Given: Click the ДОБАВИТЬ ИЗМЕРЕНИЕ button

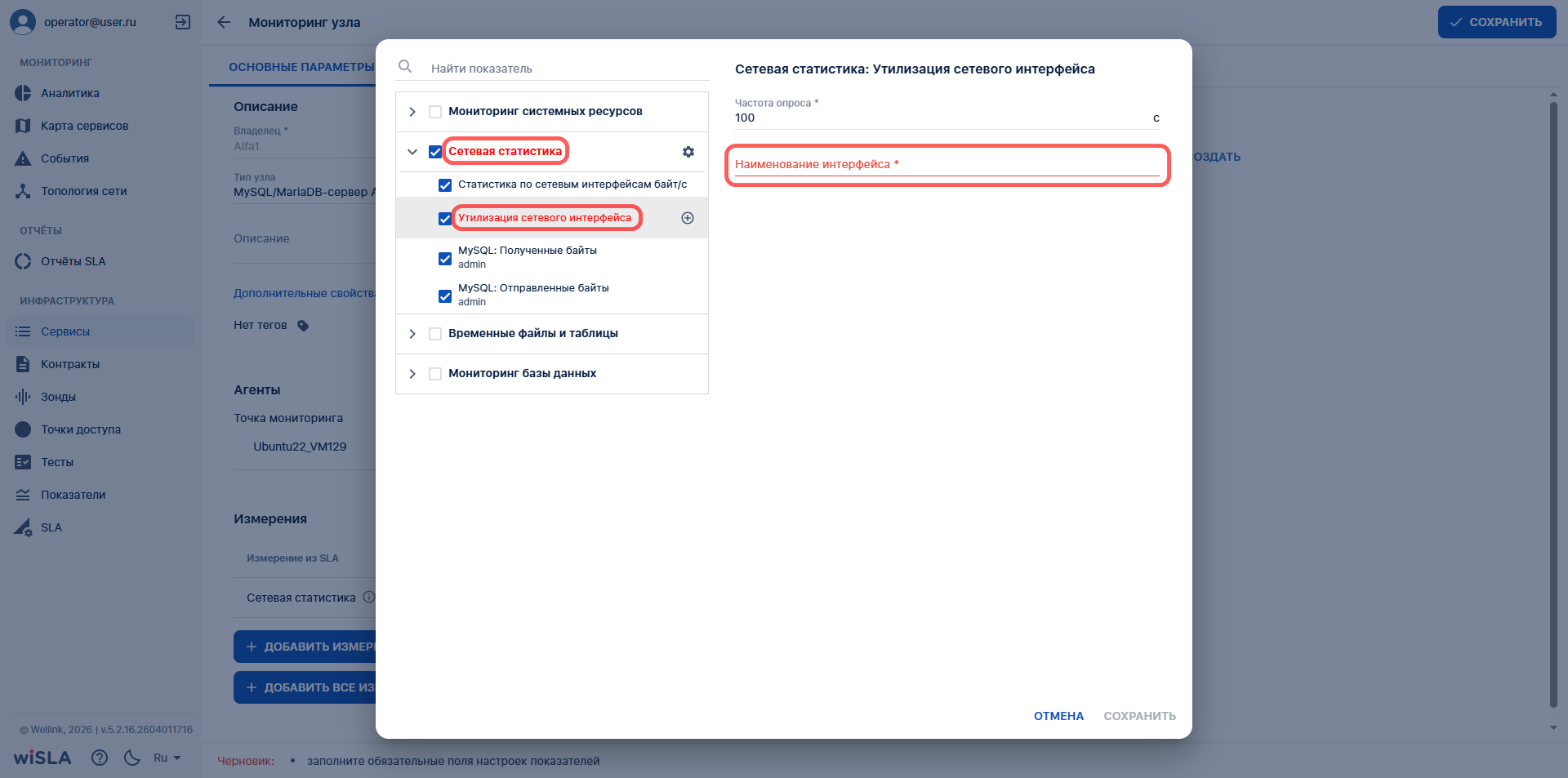Looking at the screenshot, I should (305, 647).
